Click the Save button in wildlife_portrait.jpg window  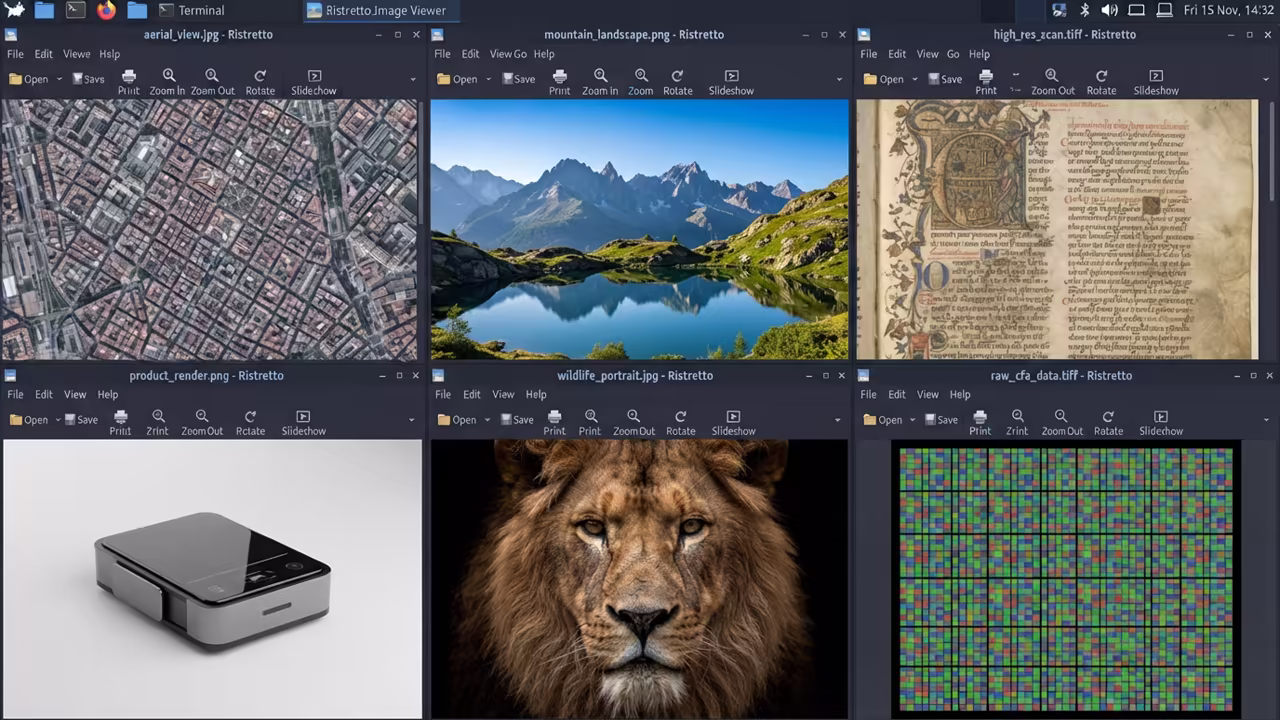click(x=517, y=420)
